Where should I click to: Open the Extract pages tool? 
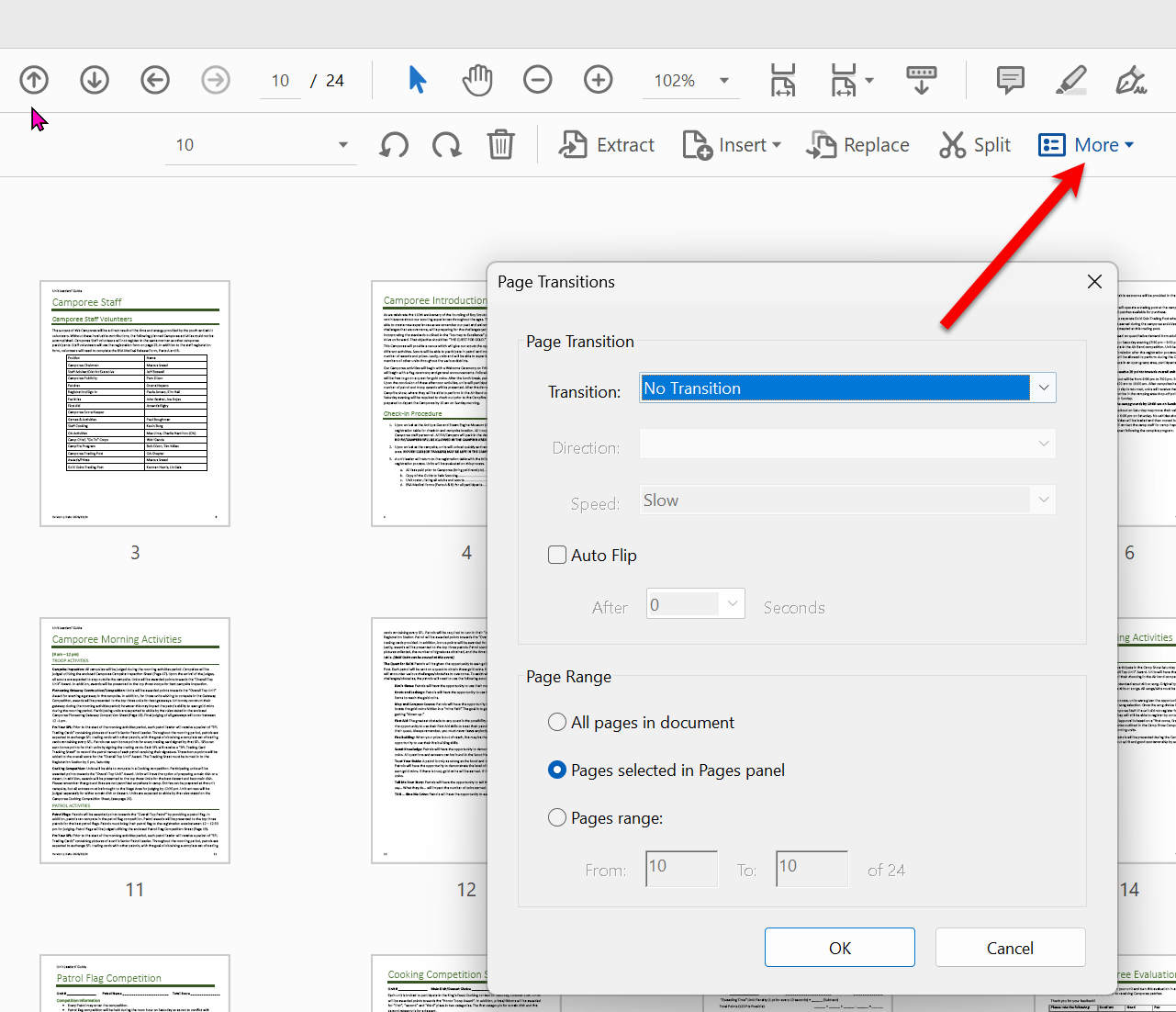tap(606, 144)
